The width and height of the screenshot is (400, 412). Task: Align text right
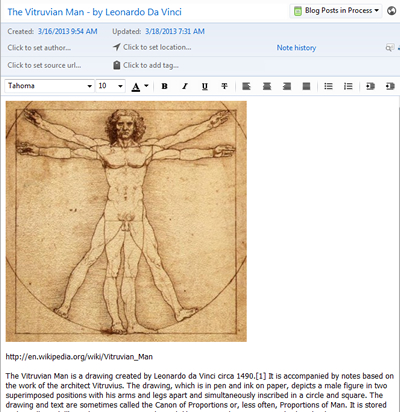(287, 86)
